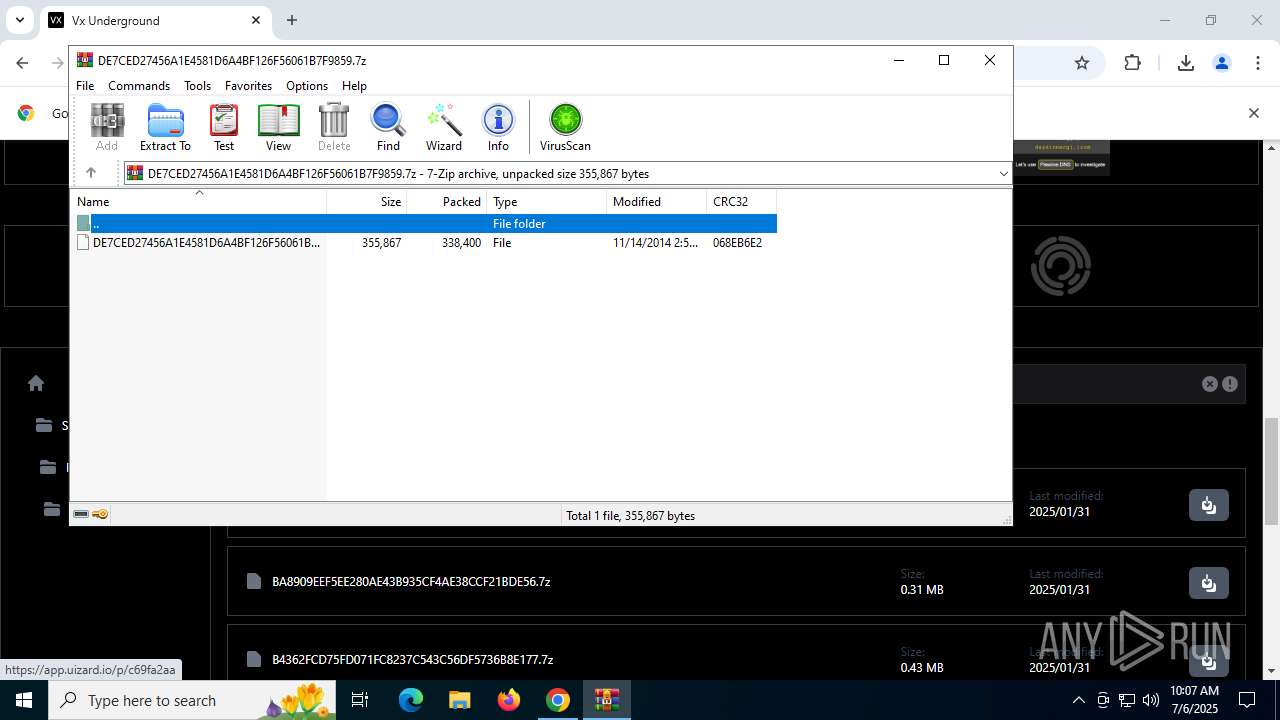1280x720 pixels.
Task: Sort by Name column header
Action: (198, 202)
